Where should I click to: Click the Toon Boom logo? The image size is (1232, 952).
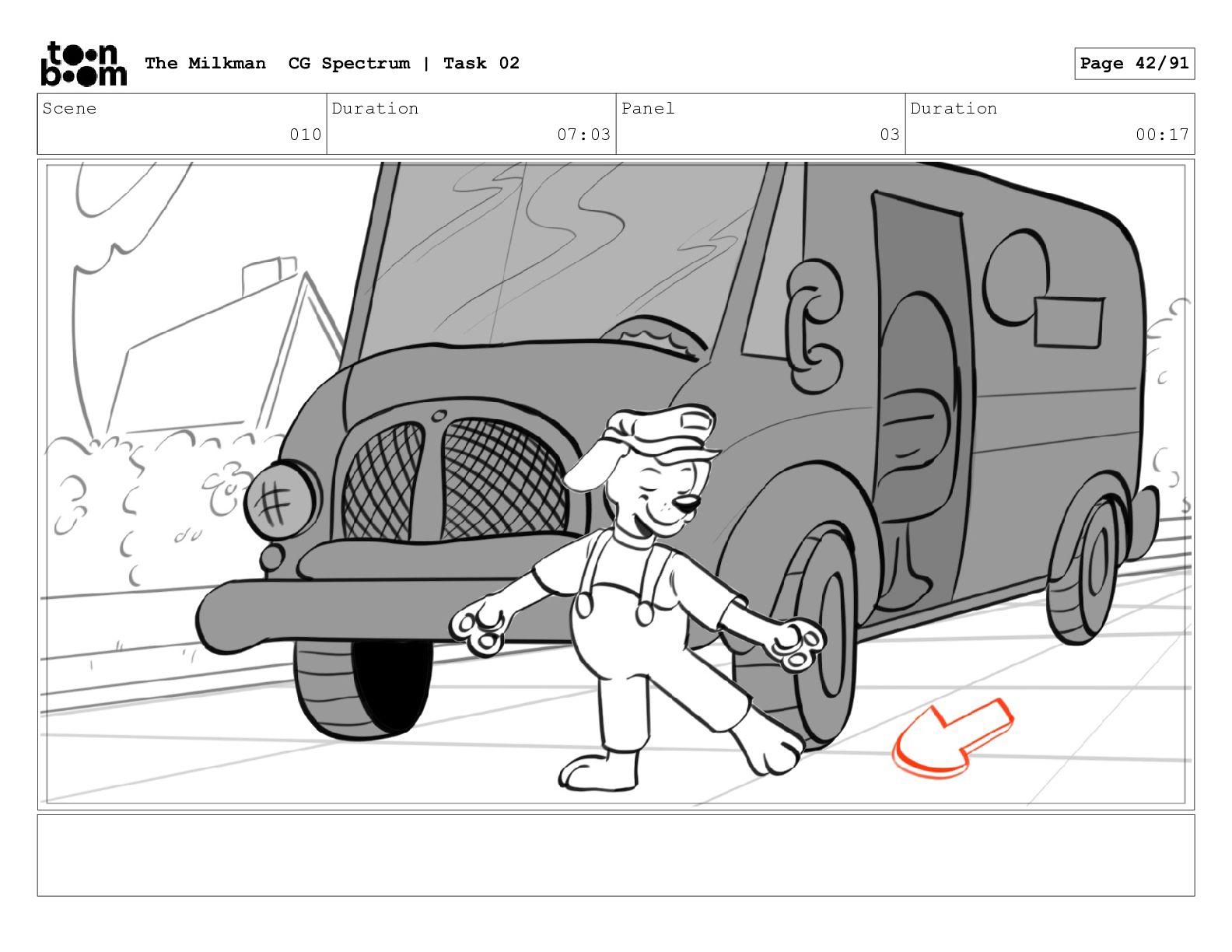(x=83, y=63)
